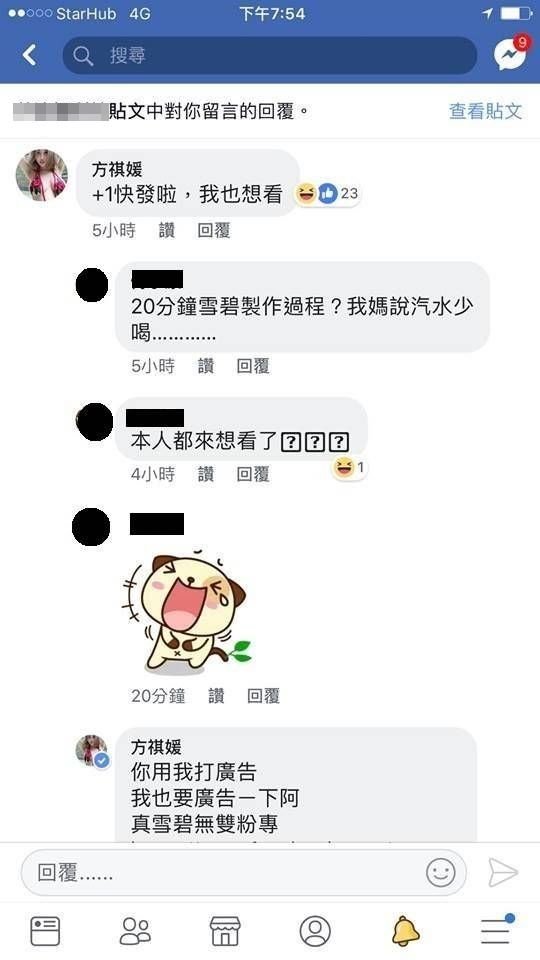
Task: Open the Marketplace store icon
Action: pos(225,931)
